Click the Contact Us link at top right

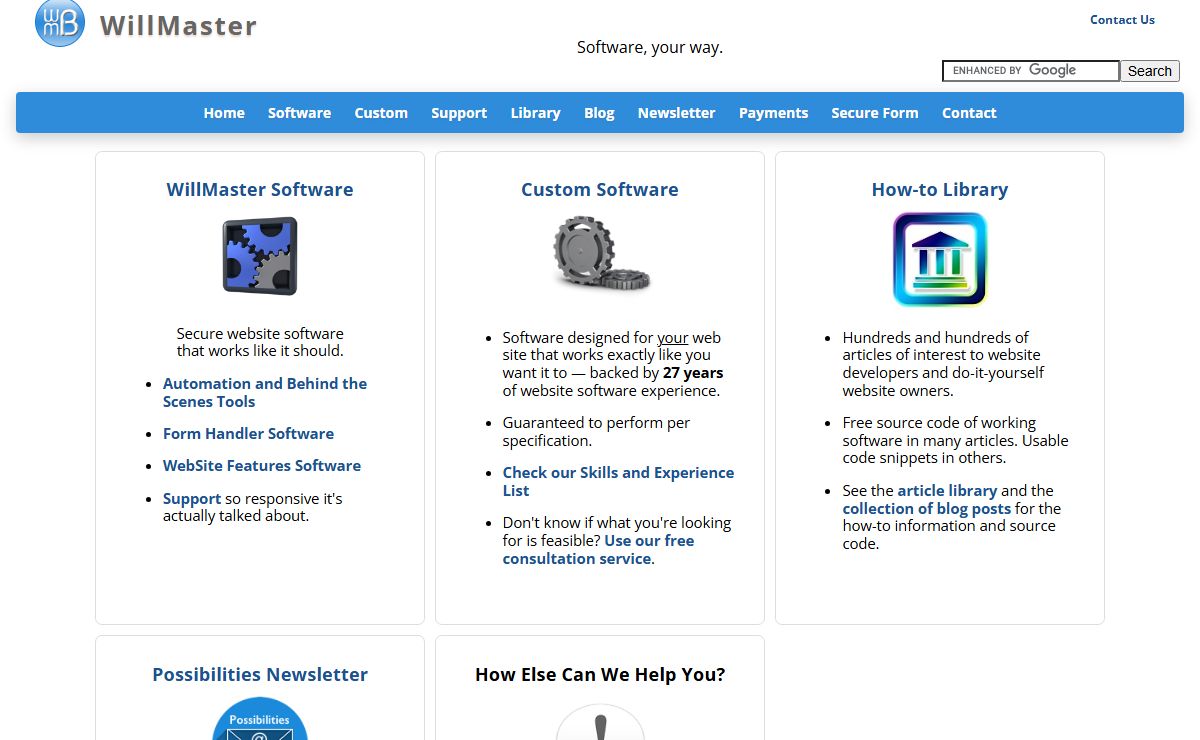coord(1122,19)
